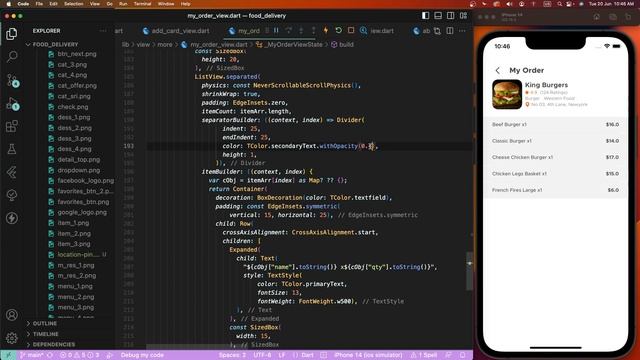Click the more folder breadcrumb
The height and width of the screenshot is (360, 640).
click(165, 44)
